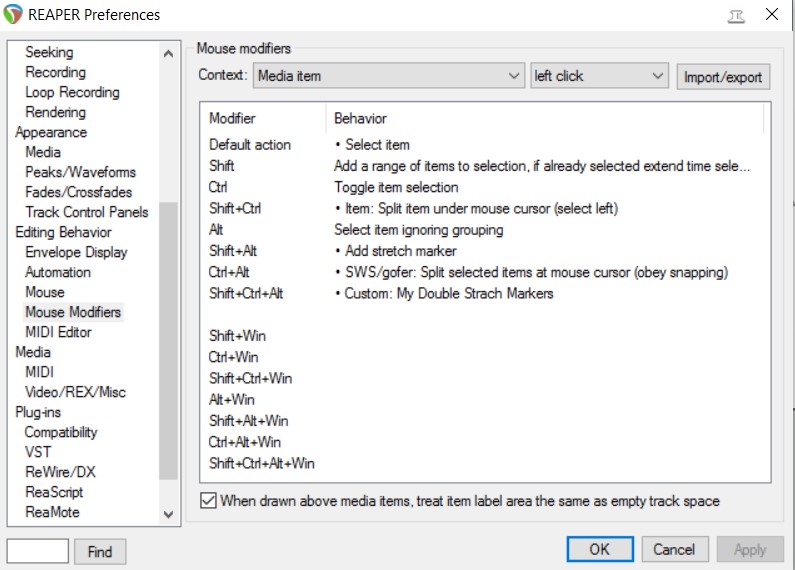Click the Import/export button
The width and height of the screenshot is (795, 570).
723,77
